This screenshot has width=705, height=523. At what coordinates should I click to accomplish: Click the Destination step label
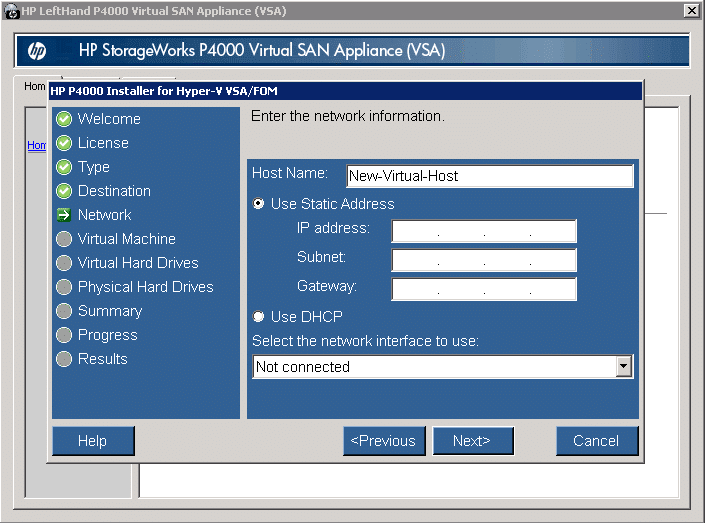point(114,191)
